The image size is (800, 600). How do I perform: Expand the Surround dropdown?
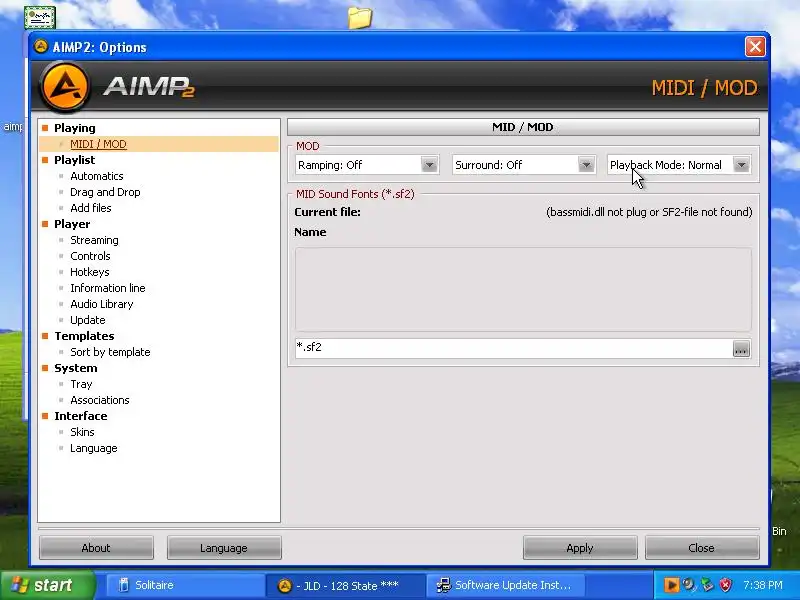(x=586, y=165)
